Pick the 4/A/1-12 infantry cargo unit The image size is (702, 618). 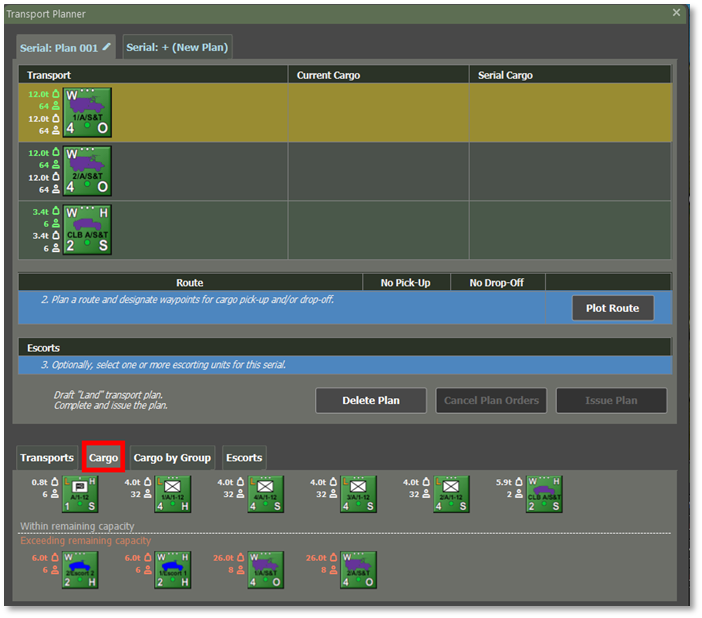coord(266,495)
